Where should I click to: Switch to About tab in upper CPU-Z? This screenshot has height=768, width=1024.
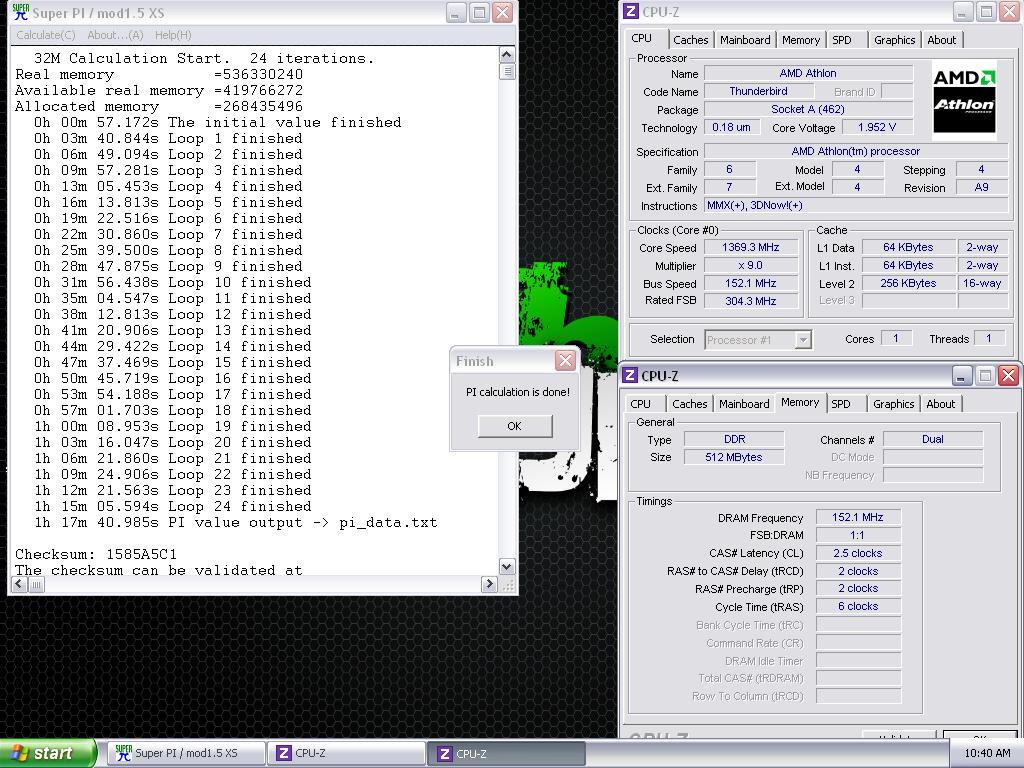[x=941, y=40]
